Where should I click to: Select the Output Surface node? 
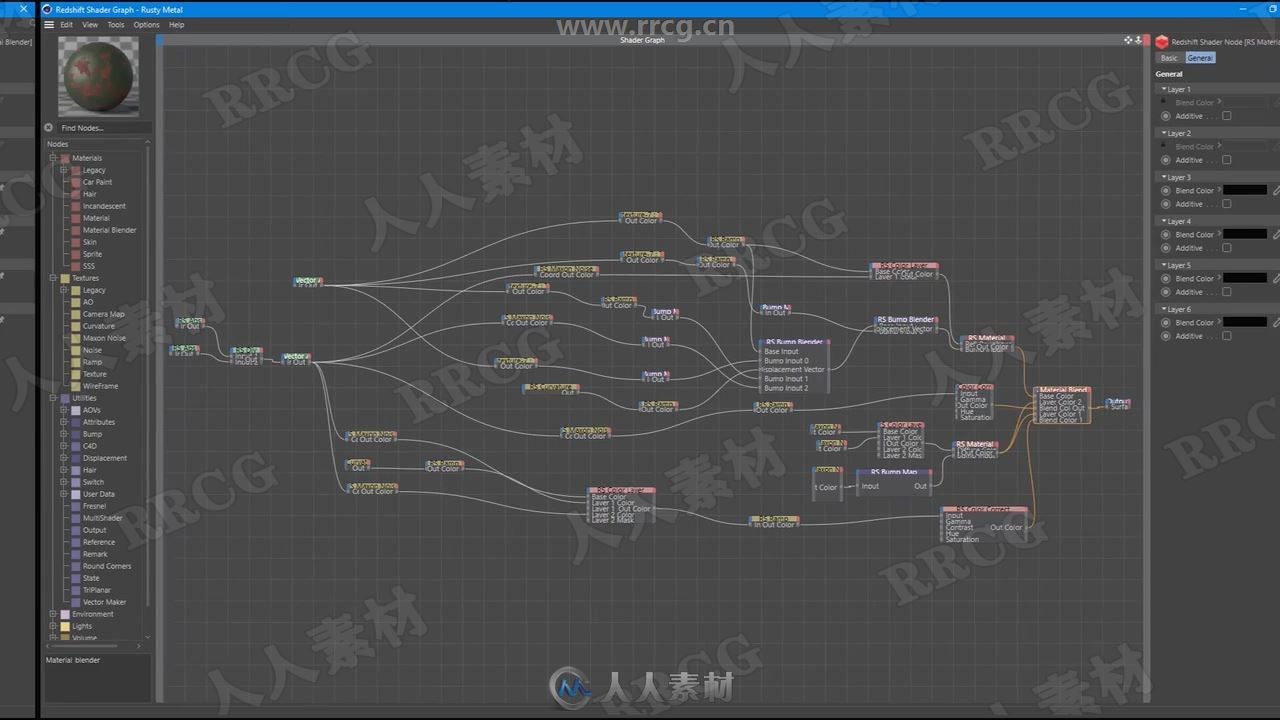pyautogui.click(x=1118, y=404)
